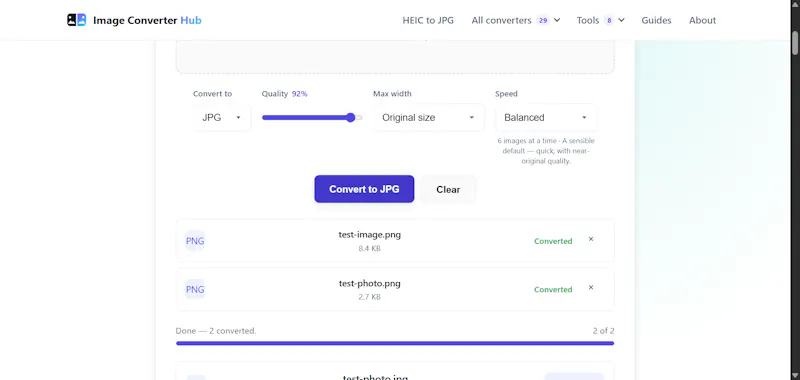Go to the Guides page
The width and height of the screenshot is (800, 380).
656,20
